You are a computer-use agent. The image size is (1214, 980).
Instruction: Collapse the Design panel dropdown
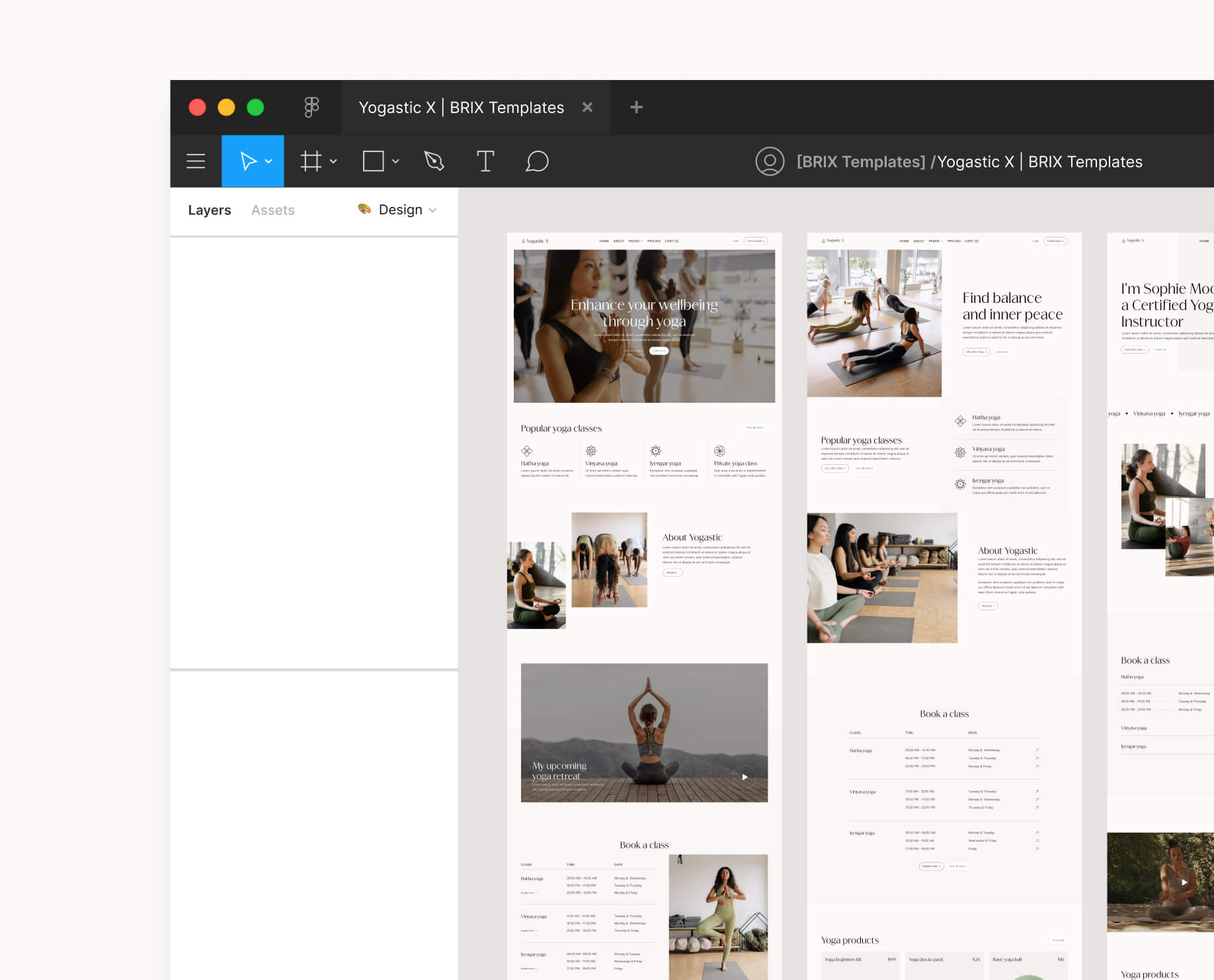[434, 210]
